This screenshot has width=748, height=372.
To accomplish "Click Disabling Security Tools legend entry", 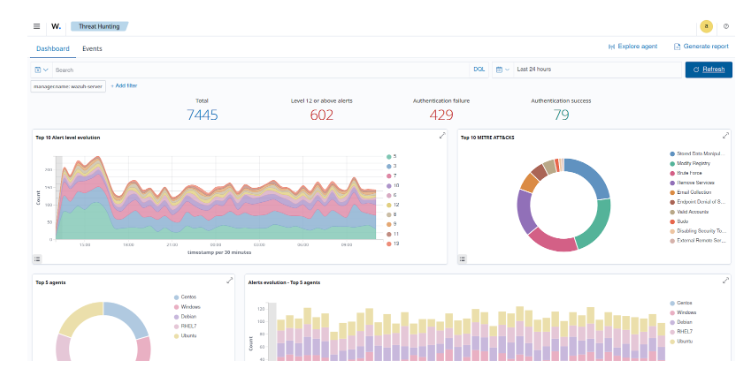I will 697,231.
